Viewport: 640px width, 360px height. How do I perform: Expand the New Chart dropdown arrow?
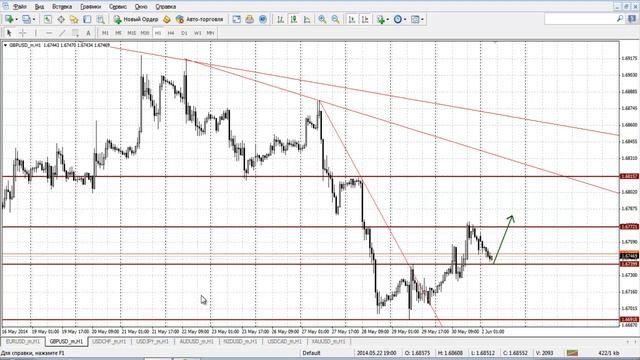coord(16,19)
